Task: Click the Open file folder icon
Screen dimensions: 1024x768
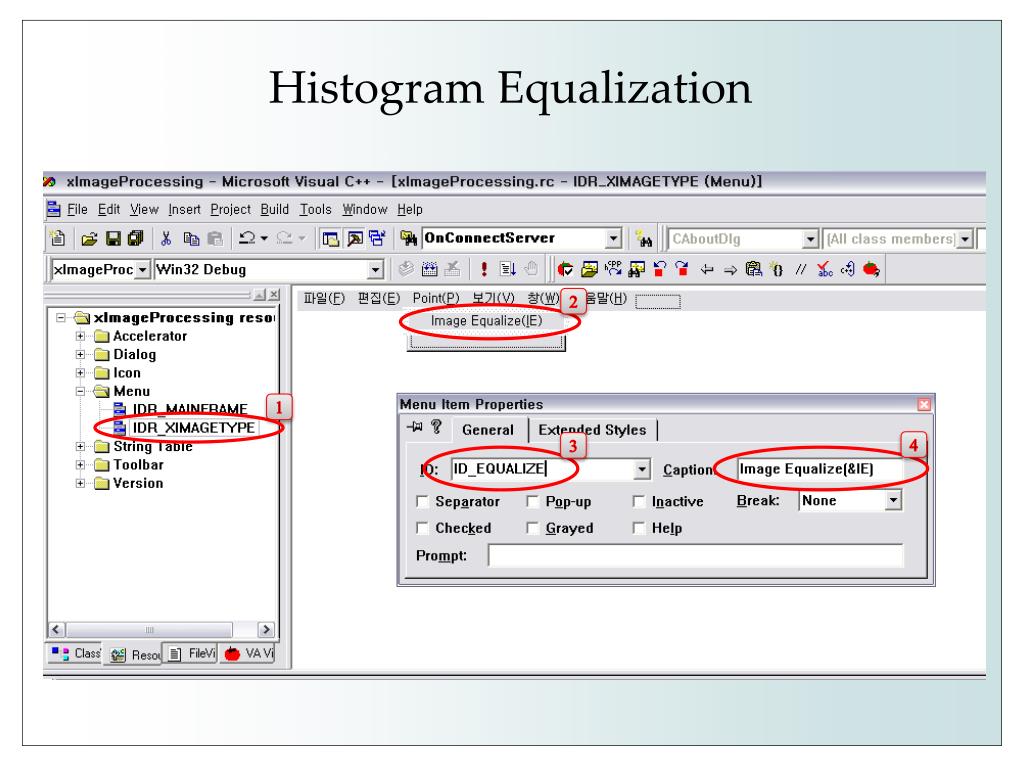Action: point(89,239)
